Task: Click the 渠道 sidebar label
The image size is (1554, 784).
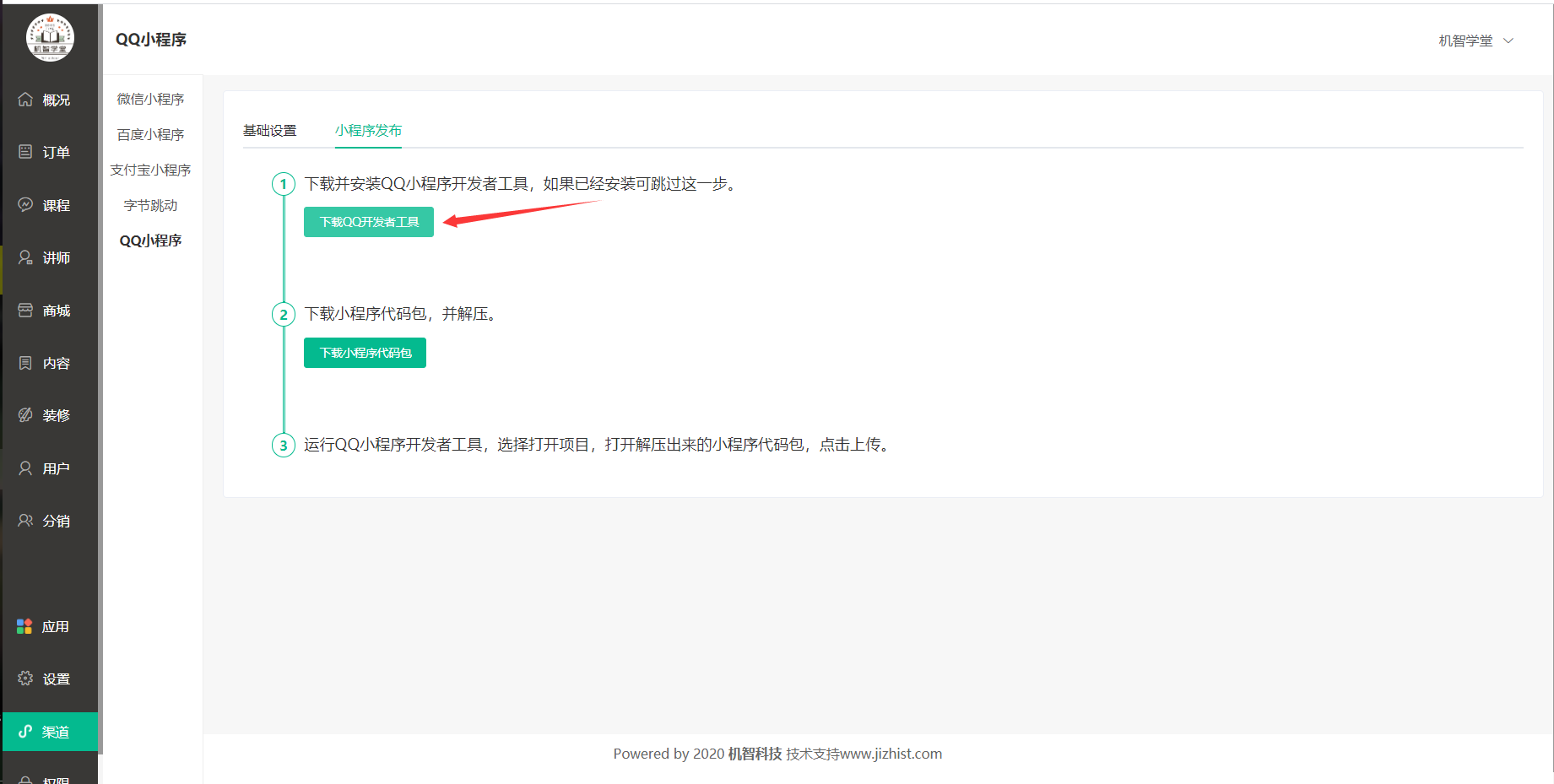Action: [57, 732]
